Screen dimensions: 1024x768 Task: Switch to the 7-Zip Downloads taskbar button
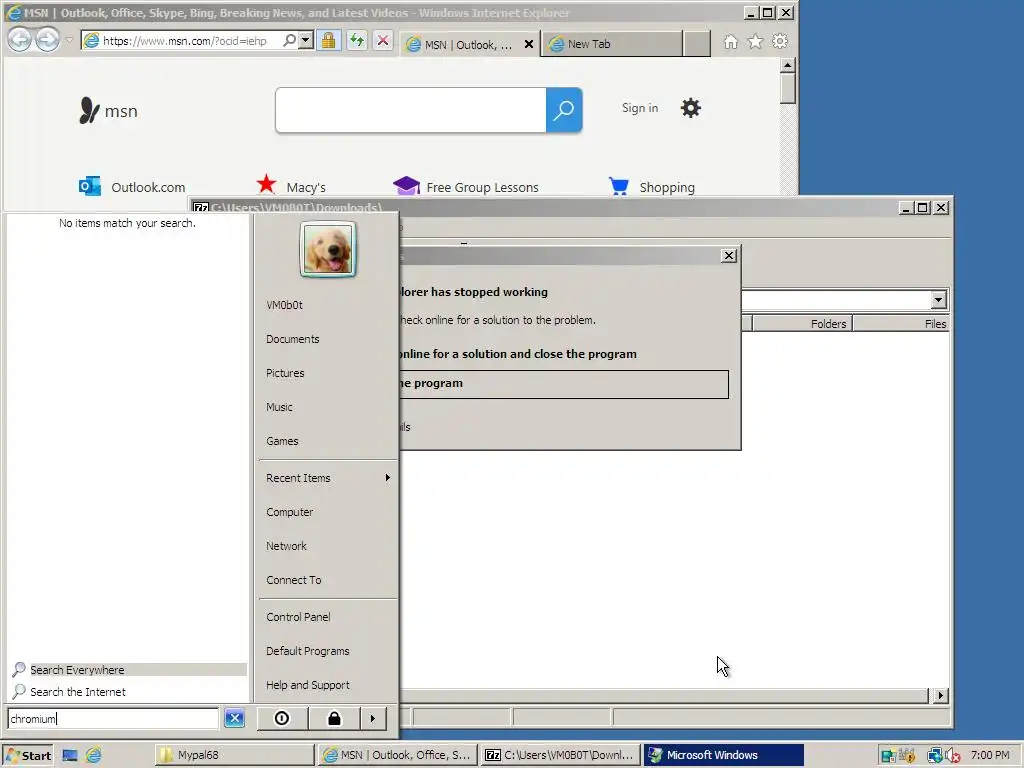[561, 755]
